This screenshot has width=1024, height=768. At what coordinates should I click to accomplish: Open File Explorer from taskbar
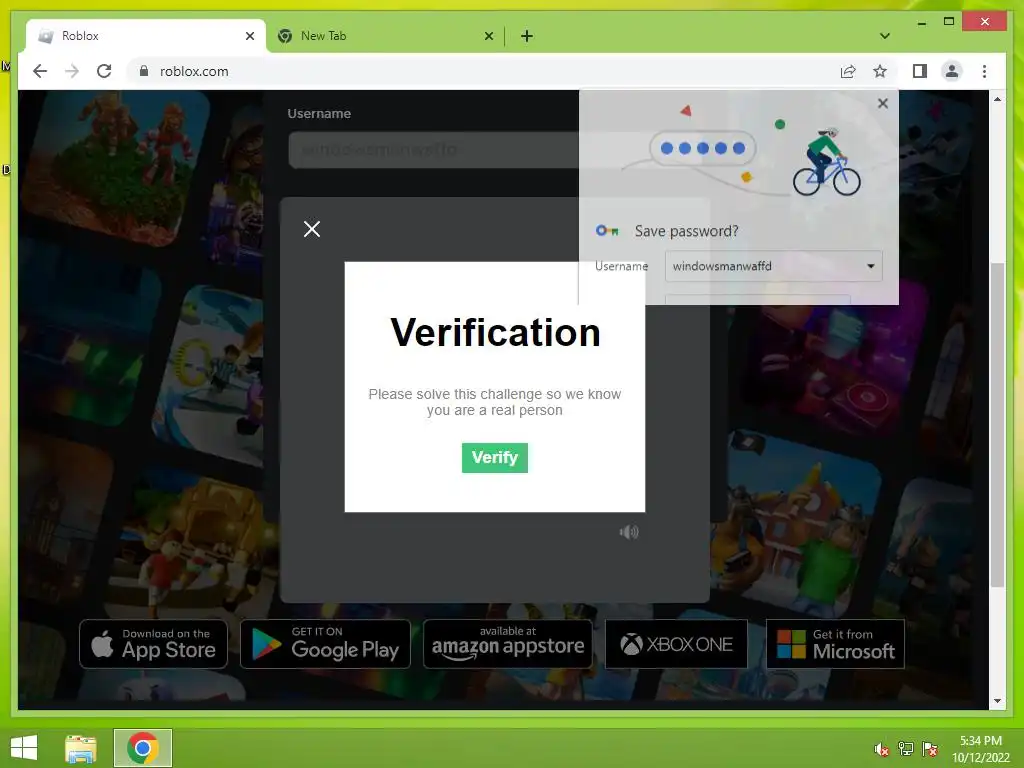tap(81, 748)
